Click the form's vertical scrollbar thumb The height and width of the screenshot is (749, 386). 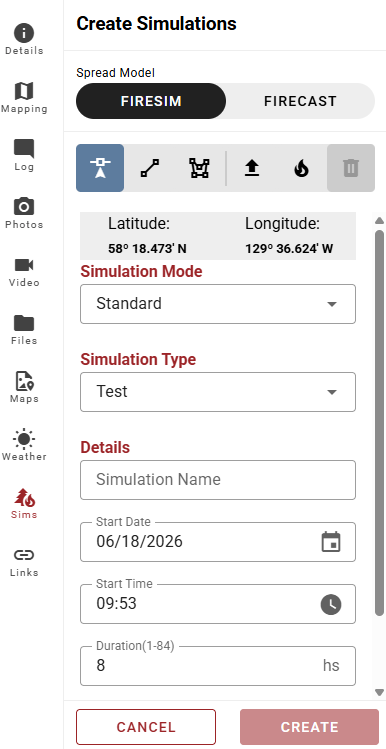coord(379,422)
